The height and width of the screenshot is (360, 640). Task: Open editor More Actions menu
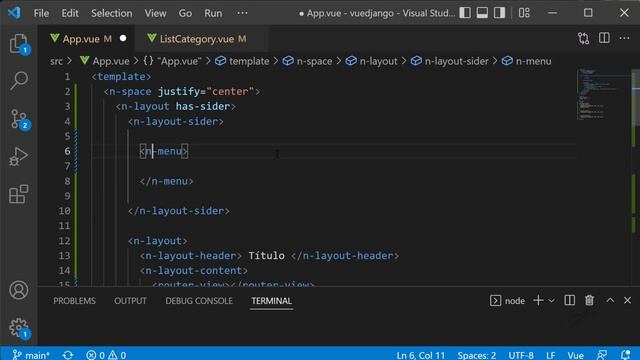(x=624, y=38)
